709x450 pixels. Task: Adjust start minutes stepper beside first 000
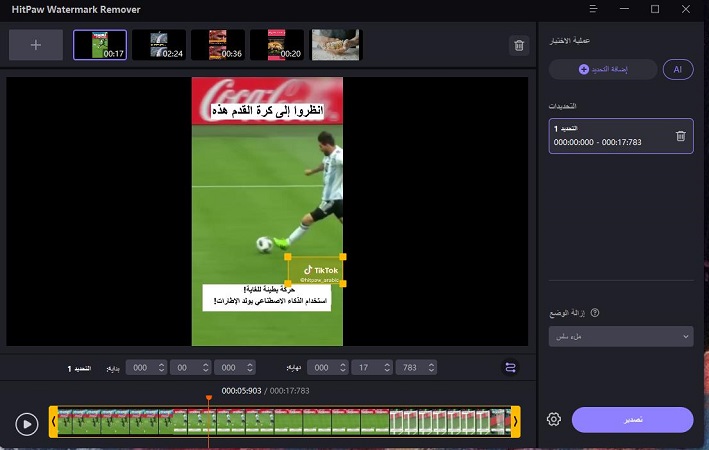pos(161,368)
